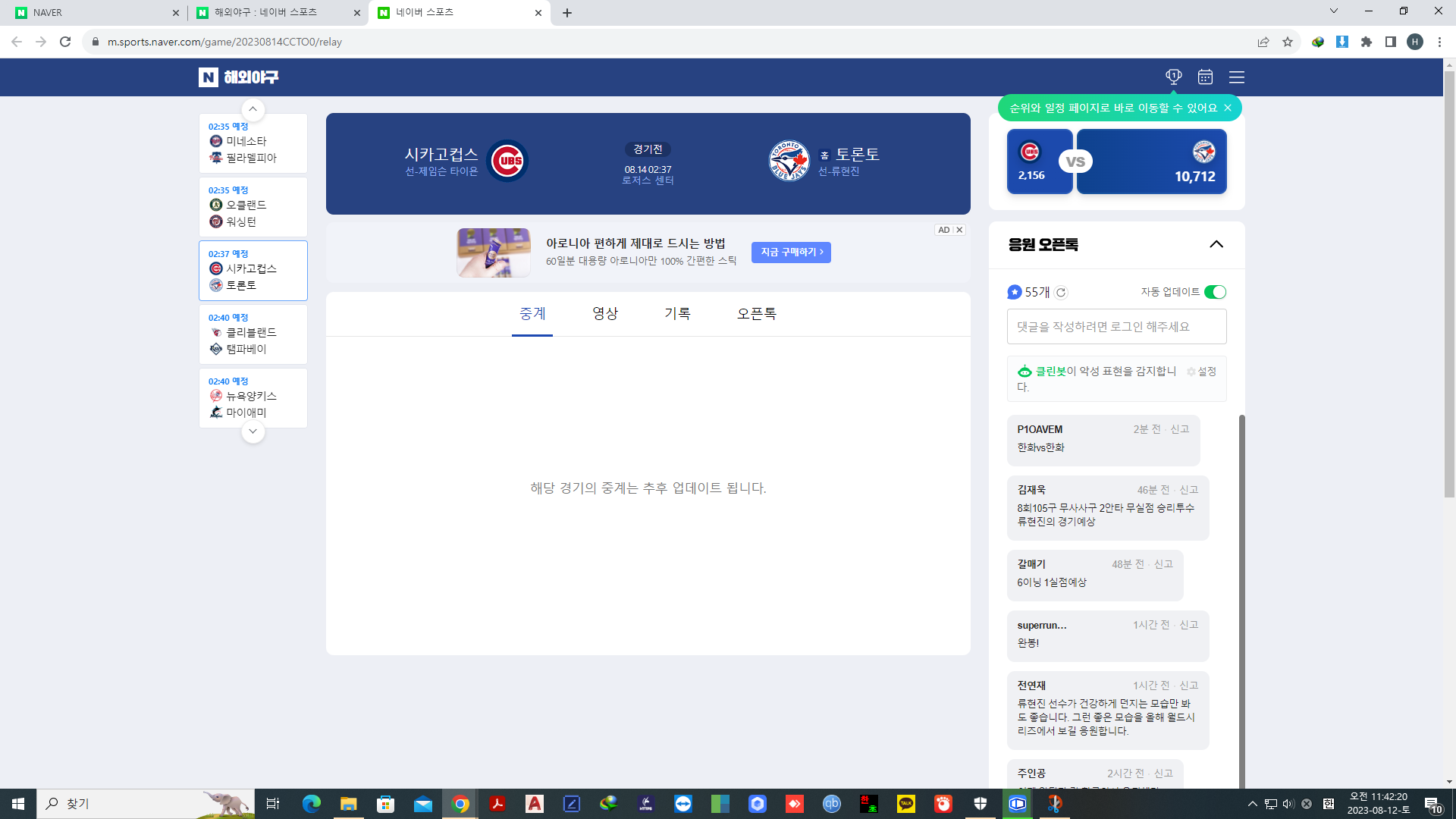Show hidden system tray icons
This screenshot has width=1456, height=819.
pos(1253,804)
